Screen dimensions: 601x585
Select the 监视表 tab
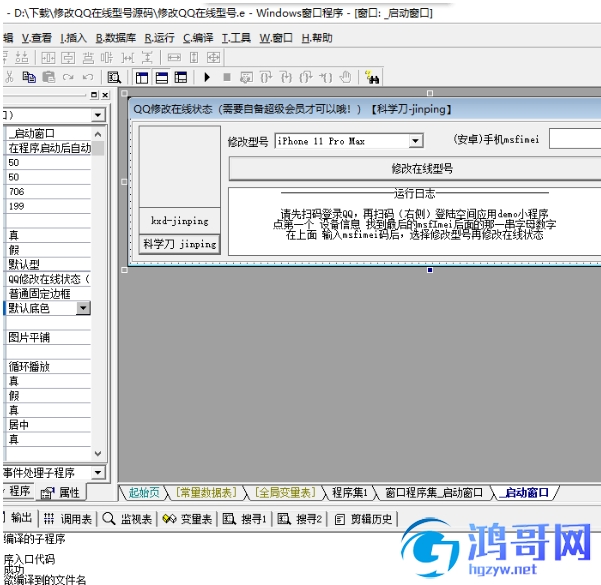(x=127, y=519)
